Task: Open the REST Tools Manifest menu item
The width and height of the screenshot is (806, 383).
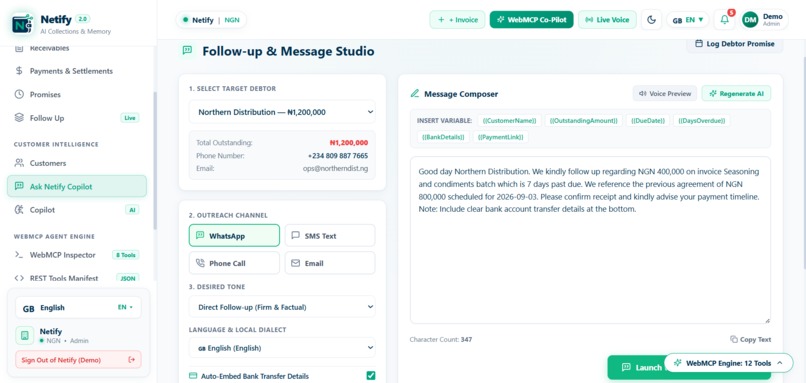Action: click(x=77, y=278)
